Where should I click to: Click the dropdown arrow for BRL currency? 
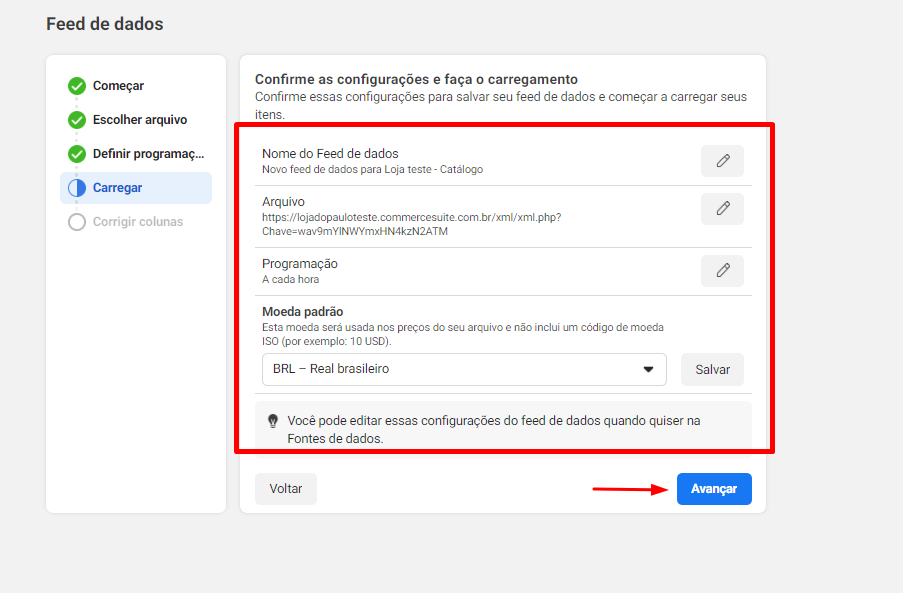point(648,369)
